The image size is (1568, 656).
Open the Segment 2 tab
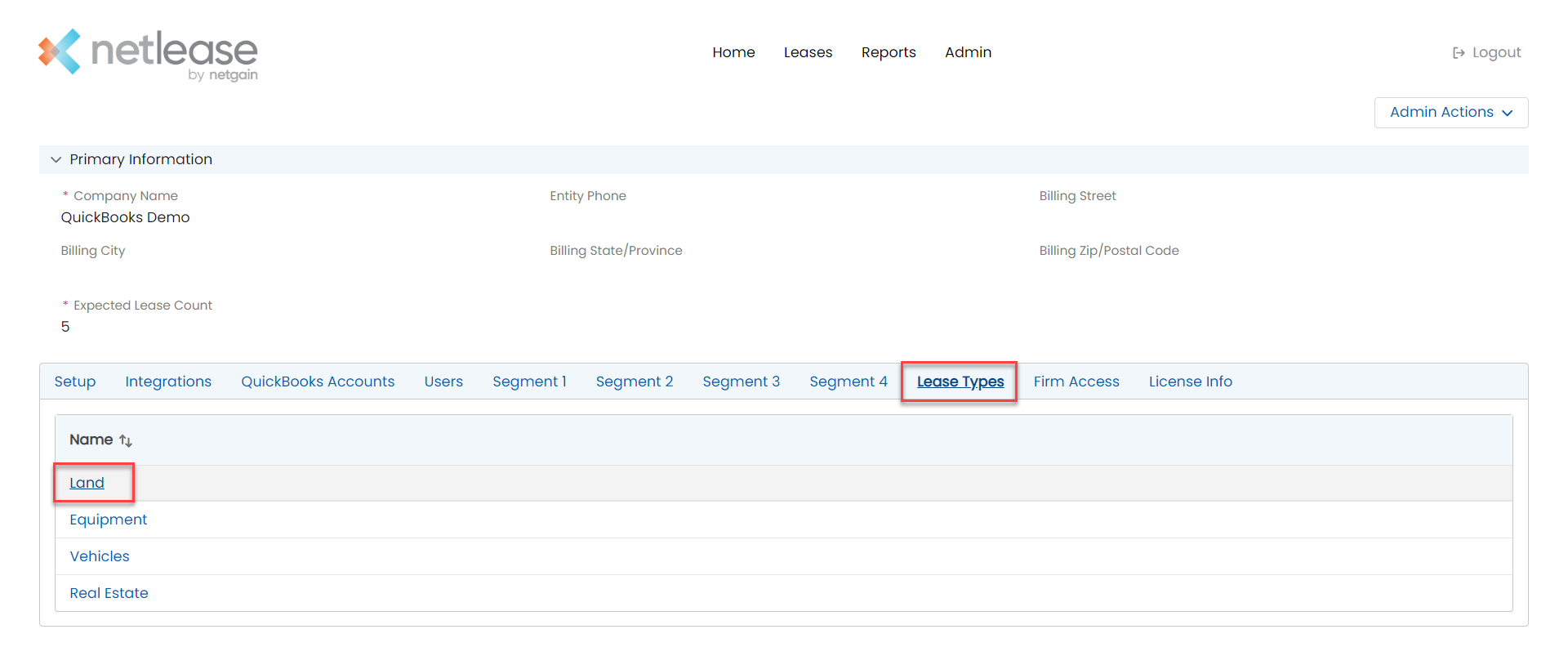[635, 382]
